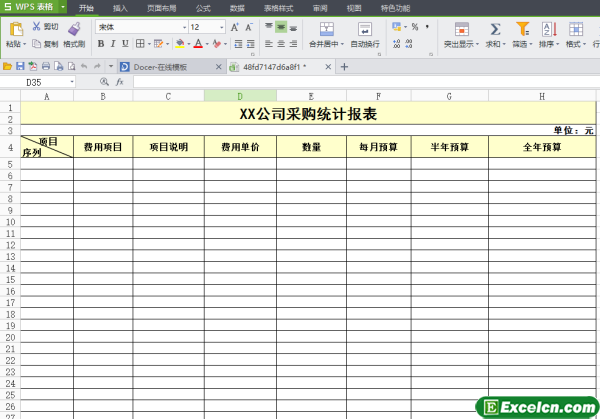This screenshot has height=419, width=600.
Task: Click the column D header
Action: tap(240, 96)
